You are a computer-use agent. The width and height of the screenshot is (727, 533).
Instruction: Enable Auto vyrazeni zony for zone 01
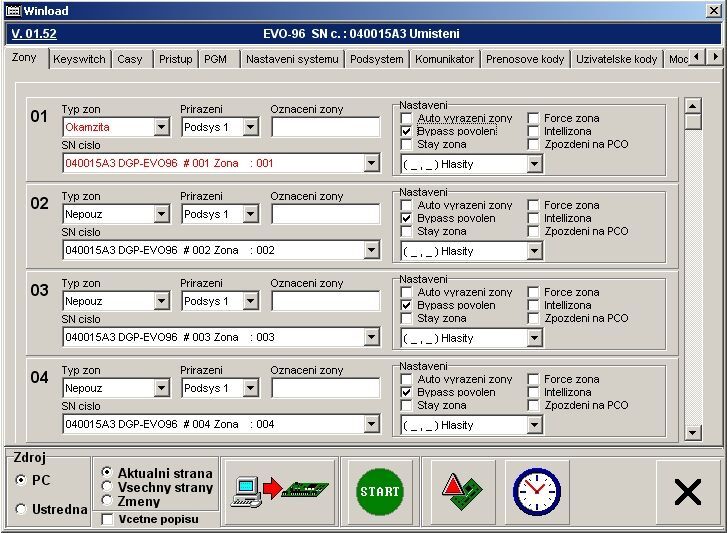pos(407,118)
